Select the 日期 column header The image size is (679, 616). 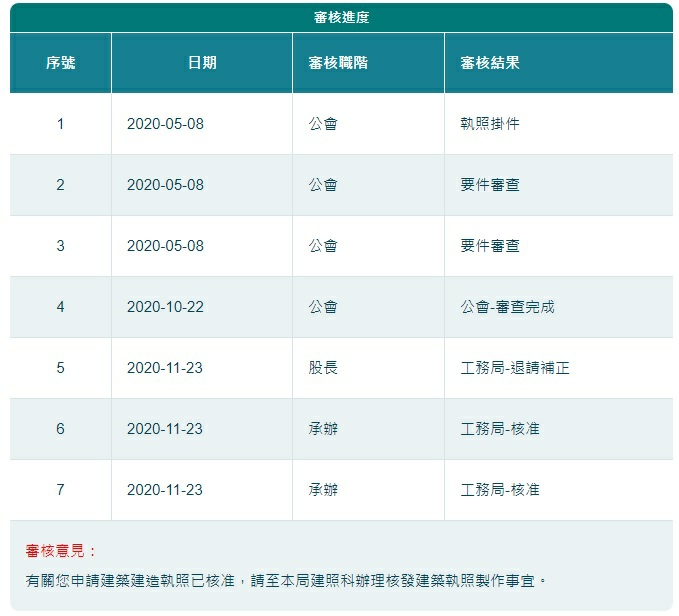(x=202, y=63)
